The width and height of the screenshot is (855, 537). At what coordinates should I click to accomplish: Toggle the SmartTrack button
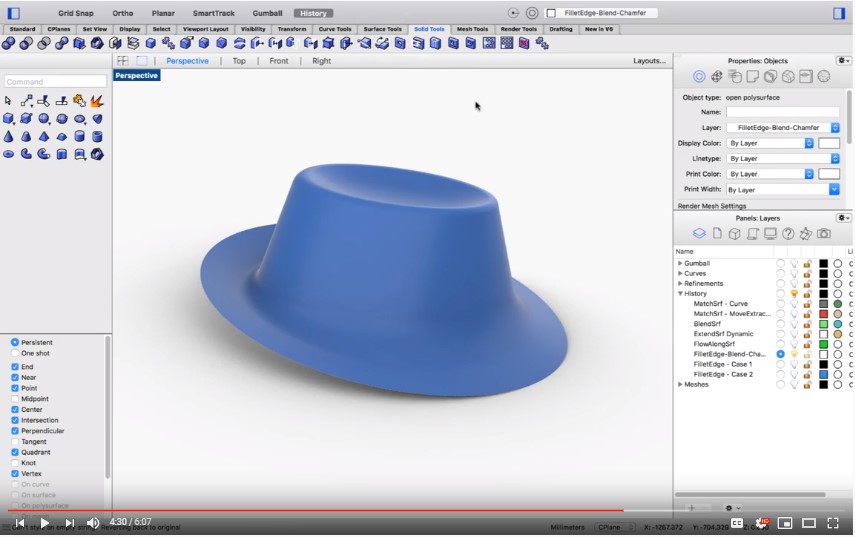(214, 13)
